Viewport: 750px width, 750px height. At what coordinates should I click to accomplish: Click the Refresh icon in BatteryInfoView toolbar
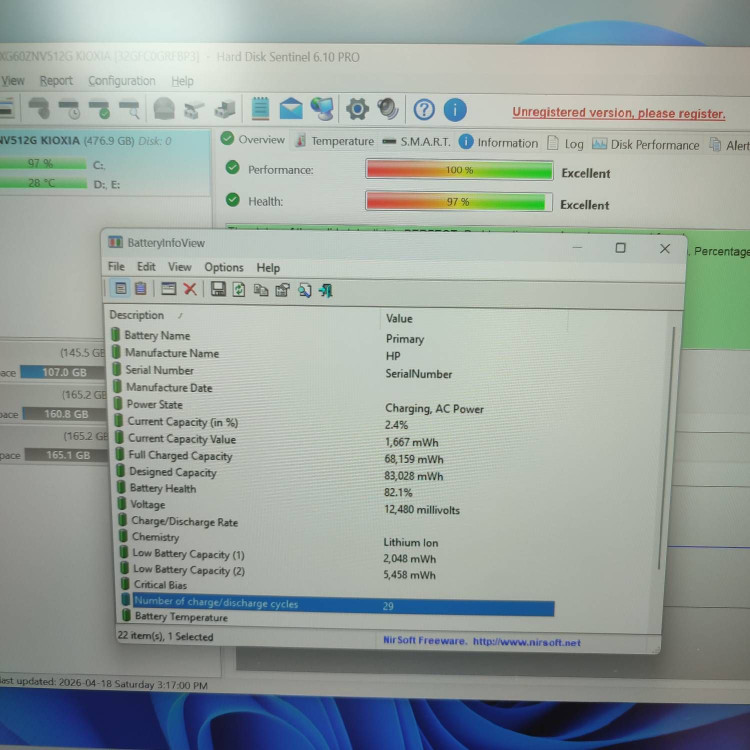point(239,290)
